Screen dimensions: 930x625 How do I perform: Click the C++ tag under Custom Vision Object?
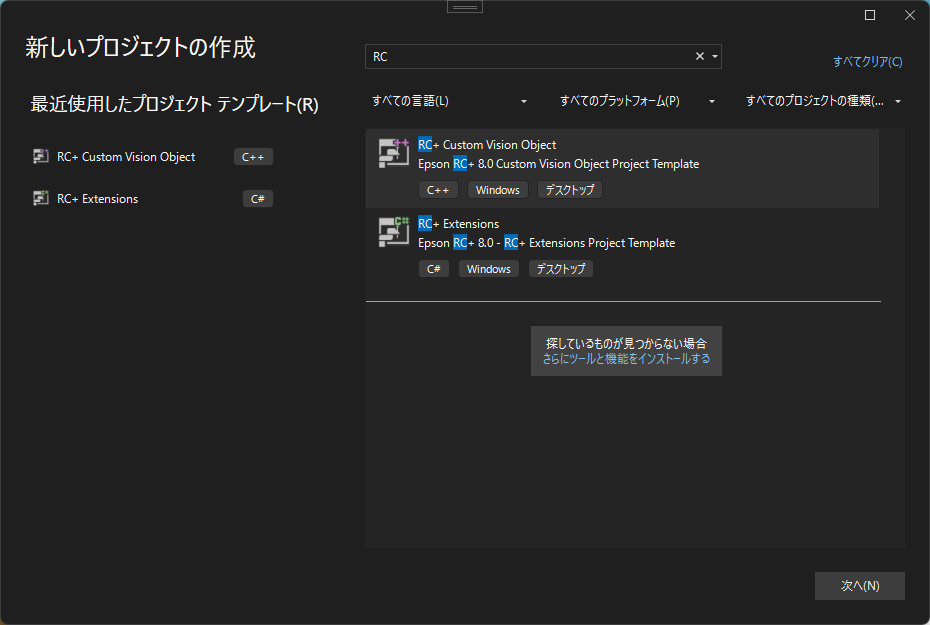click(x=438, y=190)
